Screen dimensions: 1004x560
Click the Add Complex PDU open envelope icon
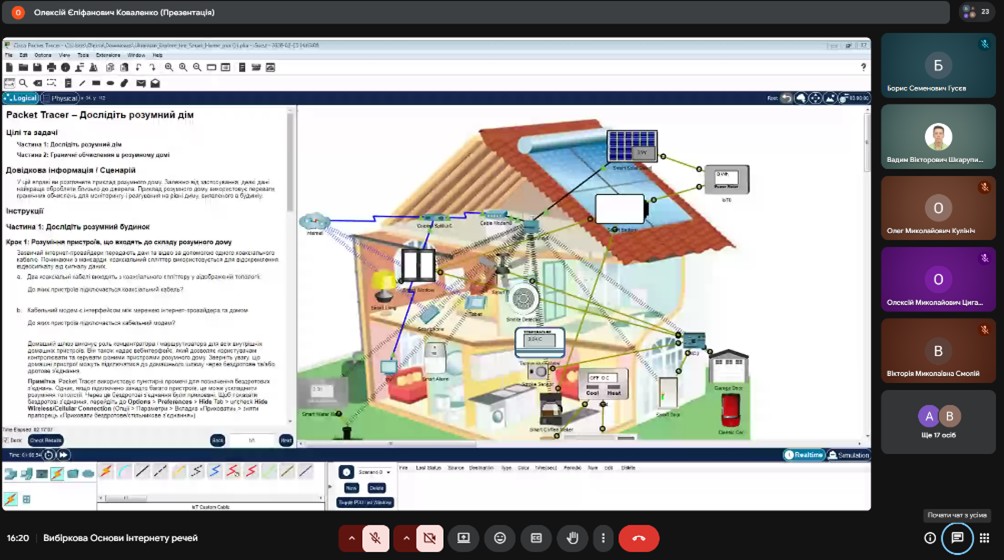155,83
